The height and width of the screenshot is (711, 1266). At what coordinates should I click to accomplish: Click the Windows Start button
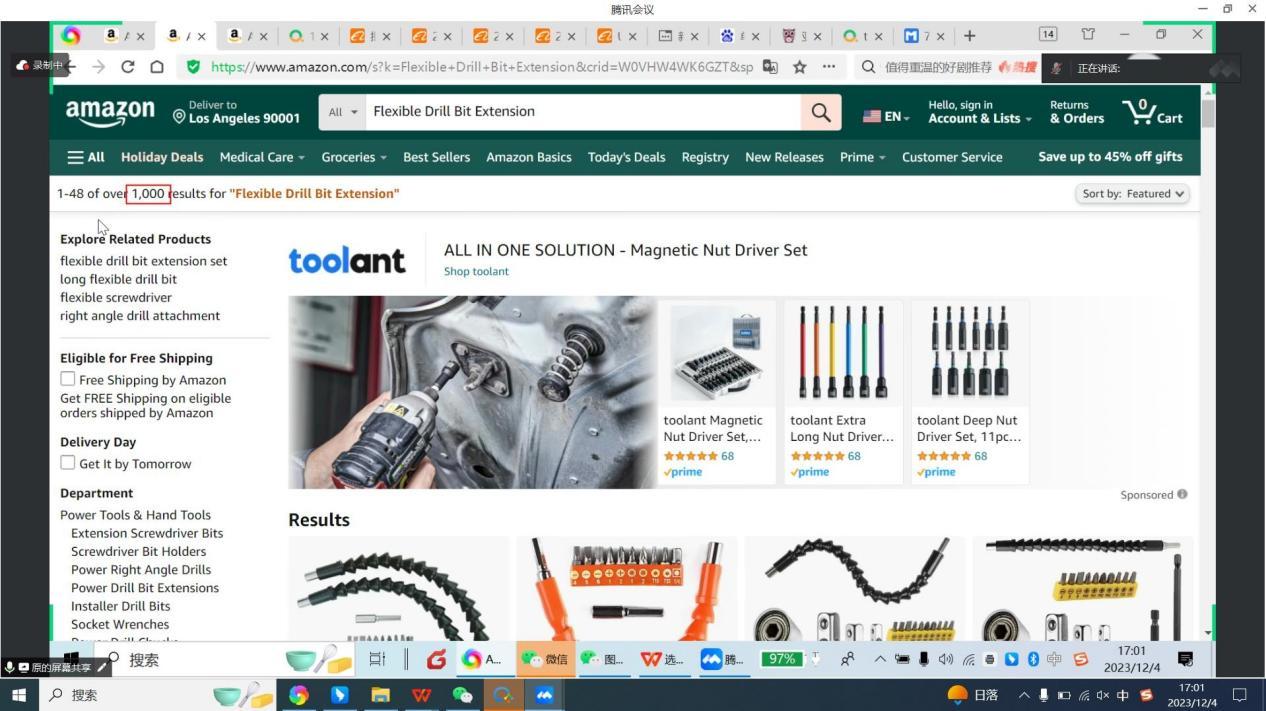(x=17, y=695)
